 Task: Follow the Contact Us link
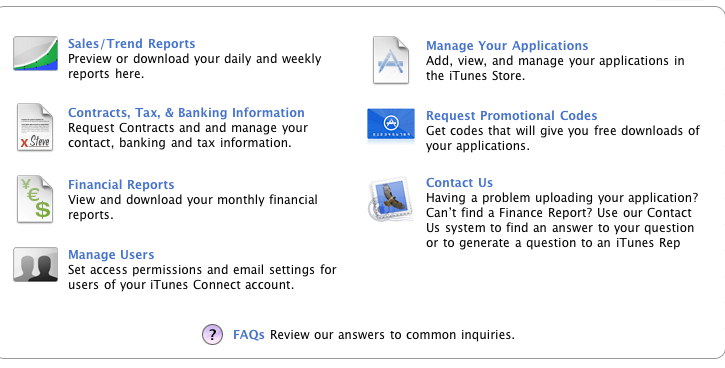click(459, 182)
